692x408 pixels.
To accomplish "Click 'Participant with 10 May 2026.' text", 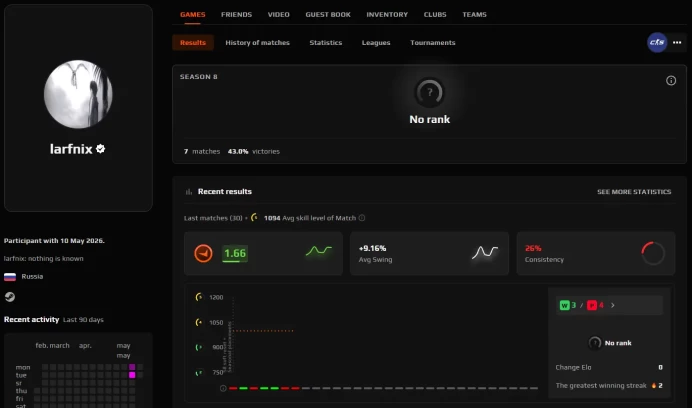I will pos(54,241).
